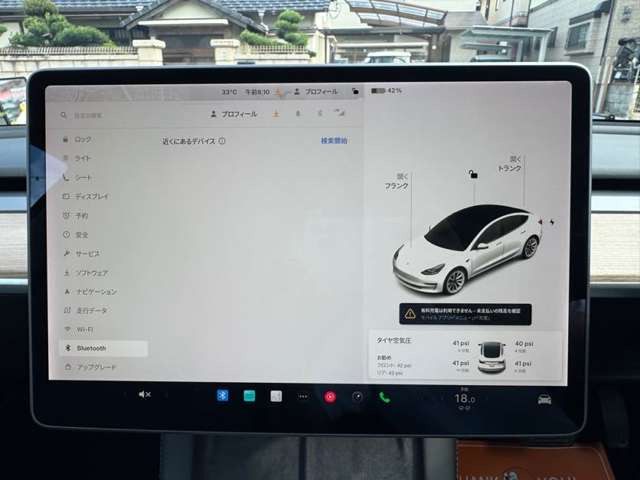The width and height of the screenshot is (640, 480).
Task: Tap the unlocked padlock above the car
Action: coord(473,174)
